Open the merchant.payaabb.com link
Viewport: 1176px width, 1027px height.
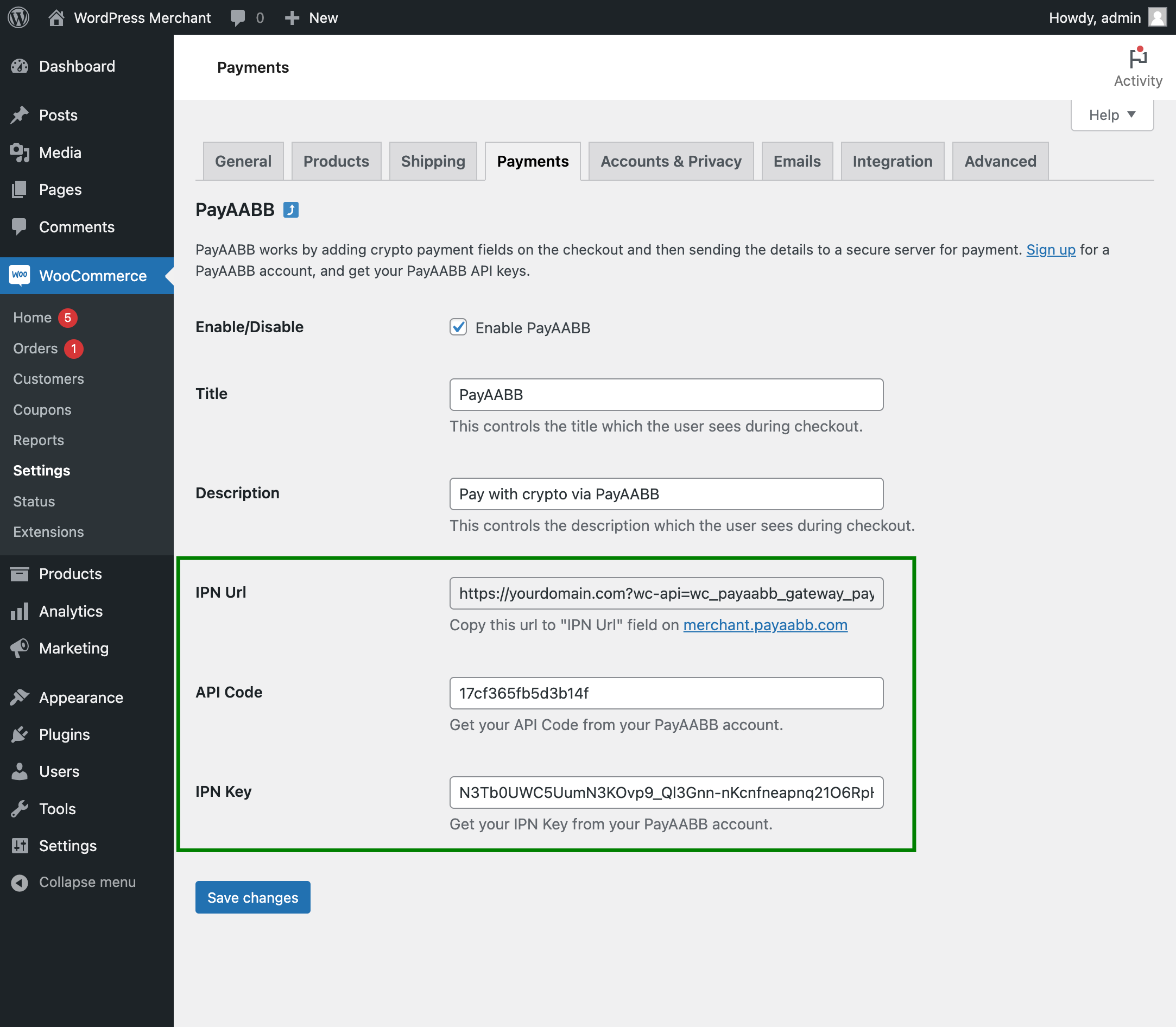765,625
